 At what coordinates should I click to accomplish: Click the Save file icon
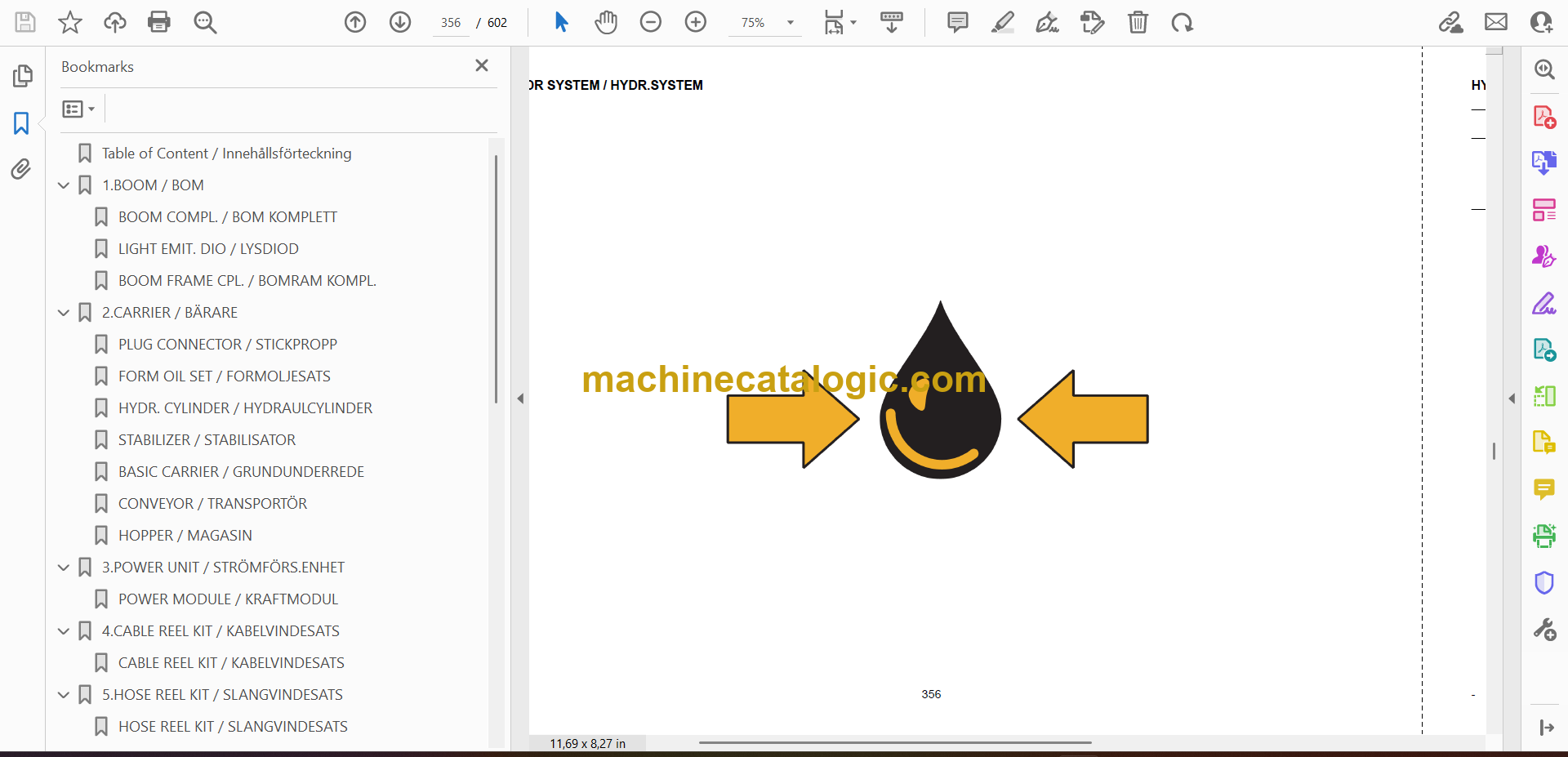(25, 22)
